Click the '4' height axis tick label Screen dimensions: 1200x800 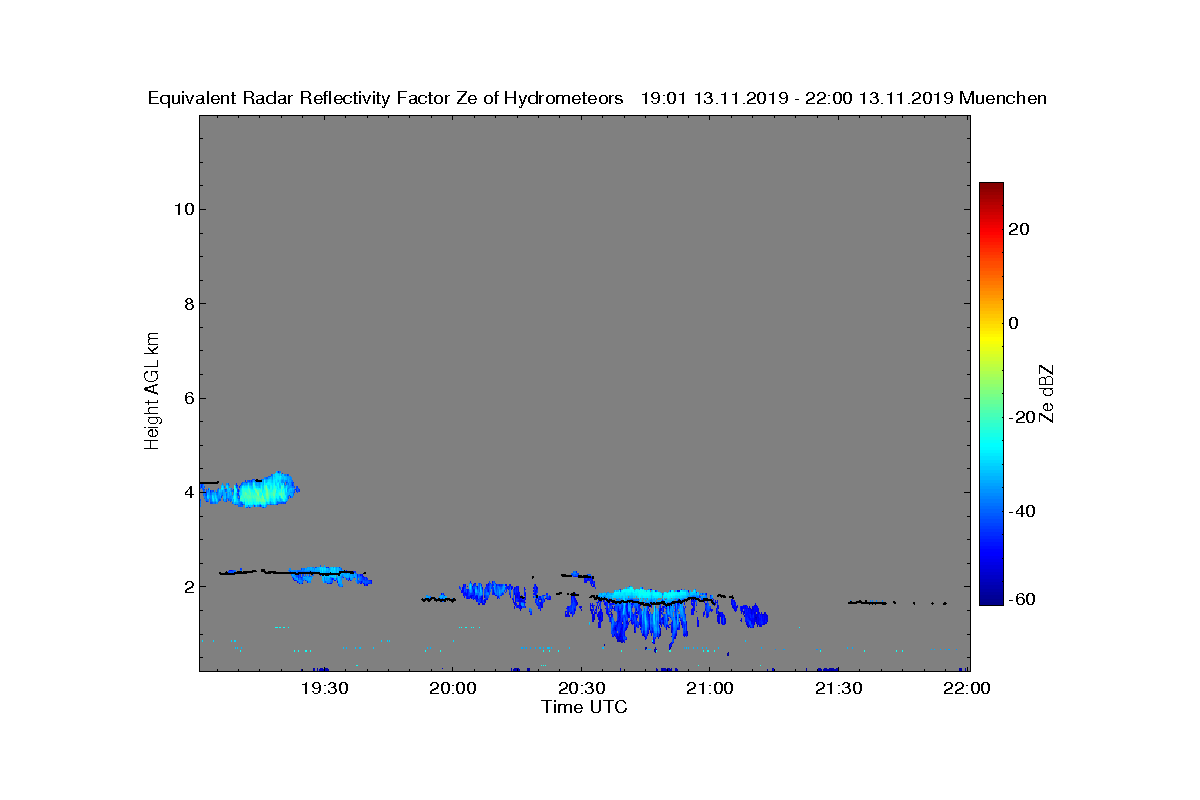pos(187,492)
